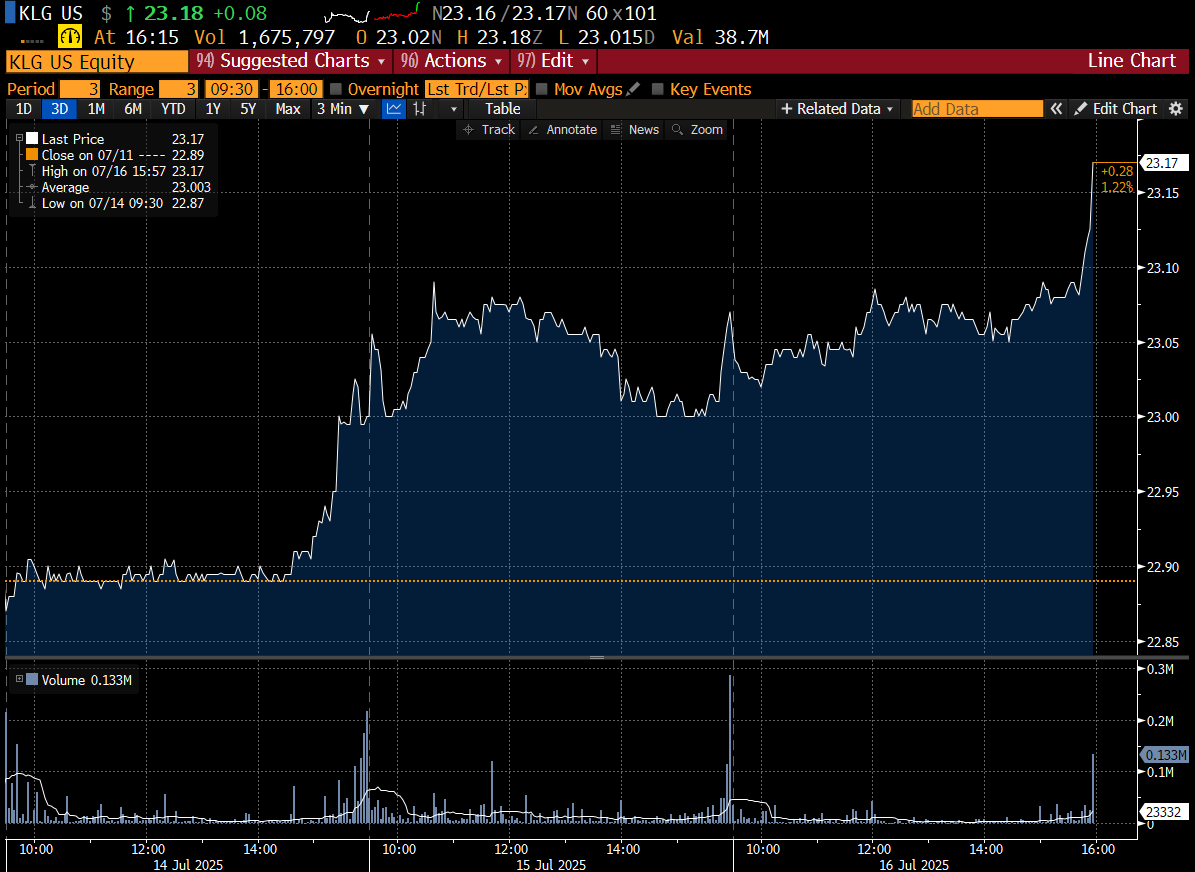Click the Track crosshair tool
Screen dimensions: 1195x872
coord(489,130)
